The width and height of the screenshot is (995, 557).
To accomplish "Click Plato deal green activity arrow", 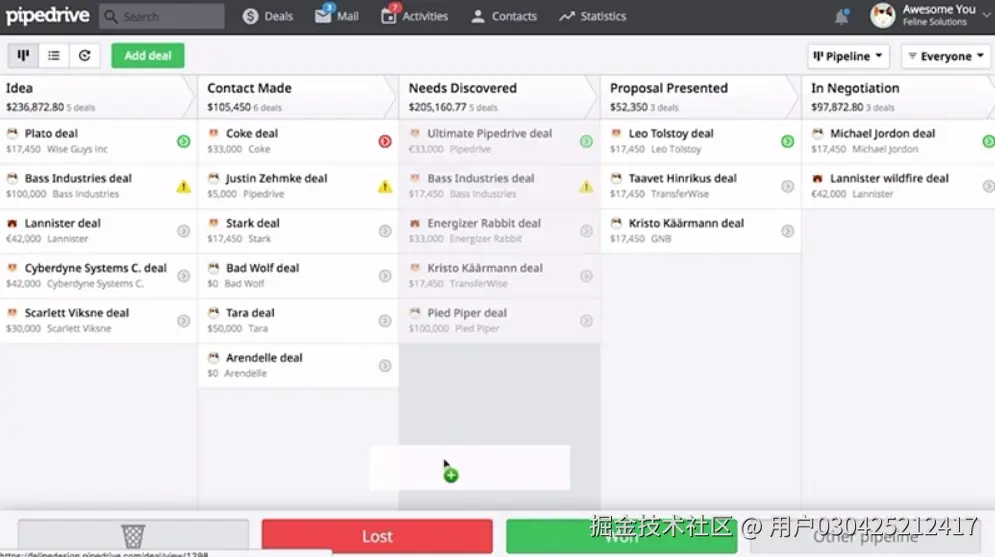I will coord(183,141).
